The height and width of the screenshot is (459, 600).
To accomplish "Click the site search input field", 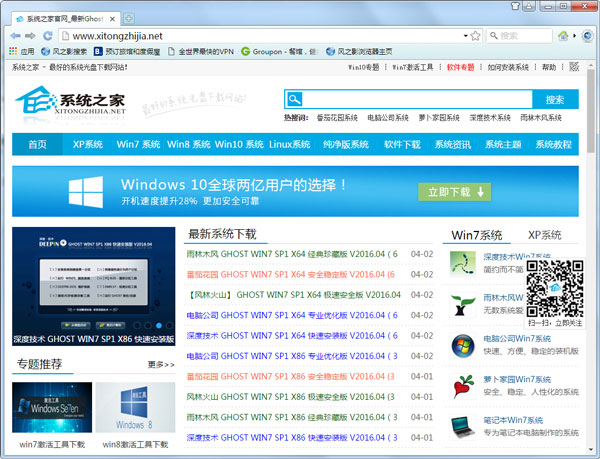I will pos(417,99).
